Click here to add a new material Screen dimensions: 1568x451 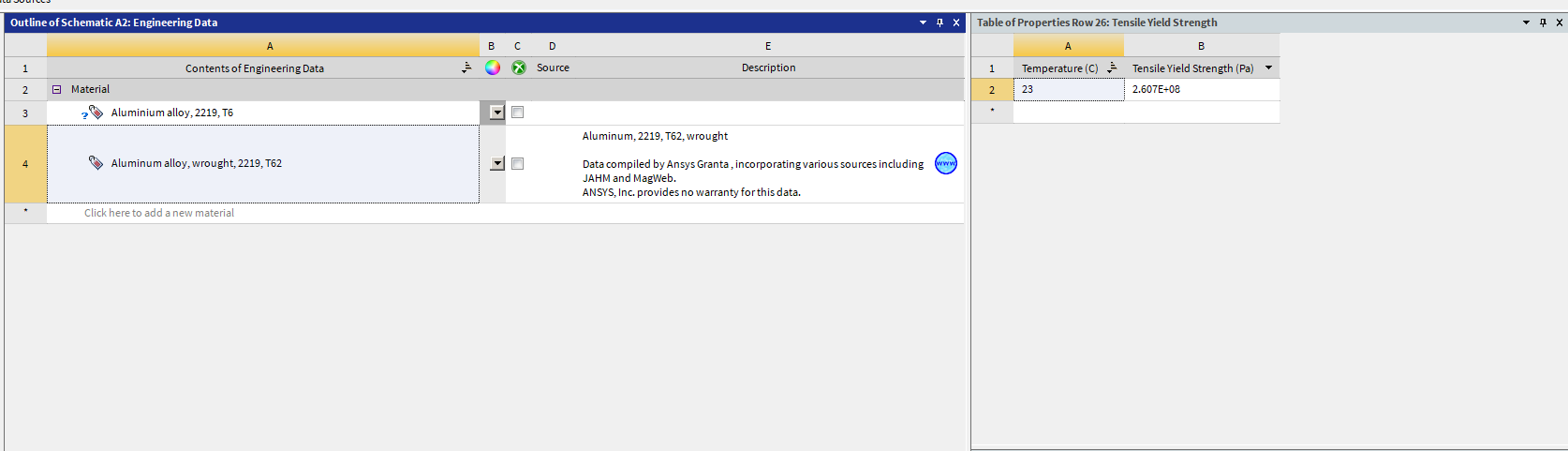pyautogui.click(x=159, y=213)
